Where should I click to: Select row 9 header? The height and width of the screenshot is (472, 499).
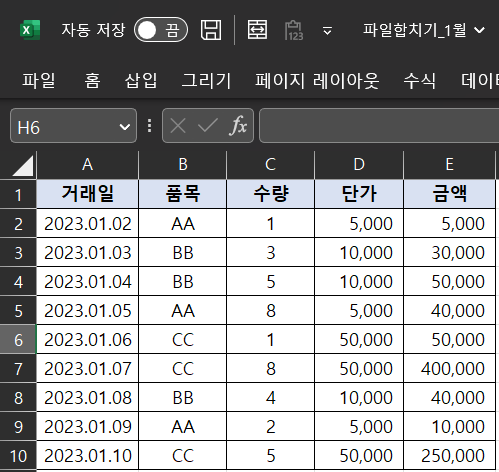click(18, 427)
